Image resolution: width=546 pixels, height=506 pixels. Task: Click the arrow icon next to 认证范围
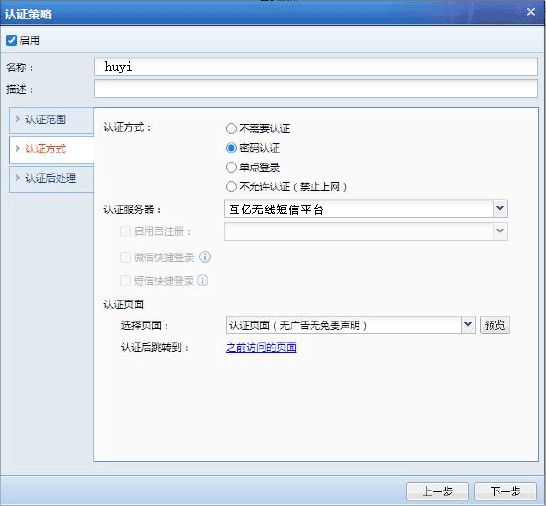(18, 119)
